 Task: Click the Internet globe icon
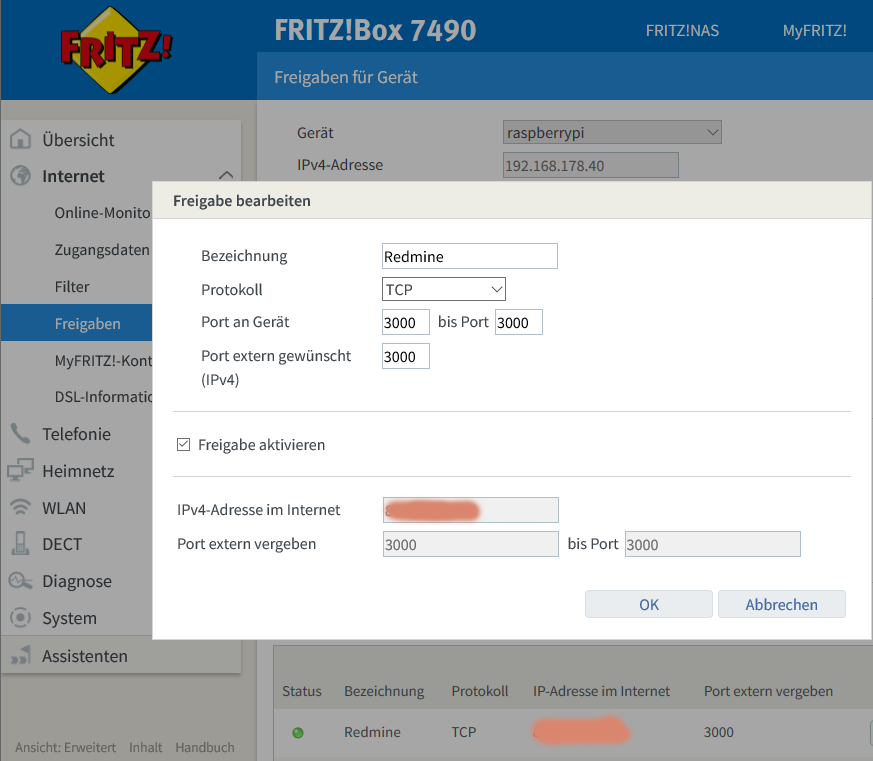pos(20,176)
